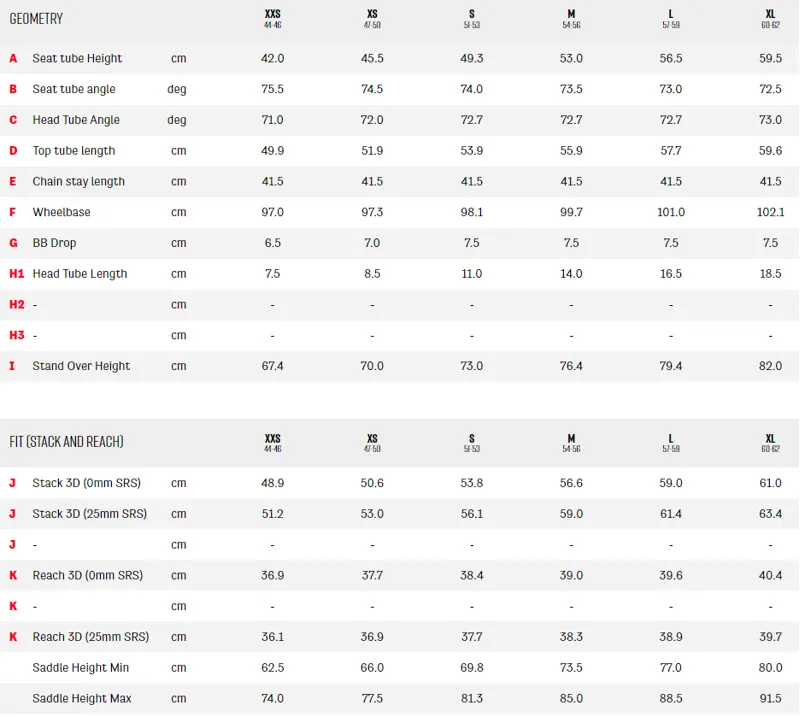
Task: Click the FIT (STACK AND REACH) heading
Action: click(66, 442)
